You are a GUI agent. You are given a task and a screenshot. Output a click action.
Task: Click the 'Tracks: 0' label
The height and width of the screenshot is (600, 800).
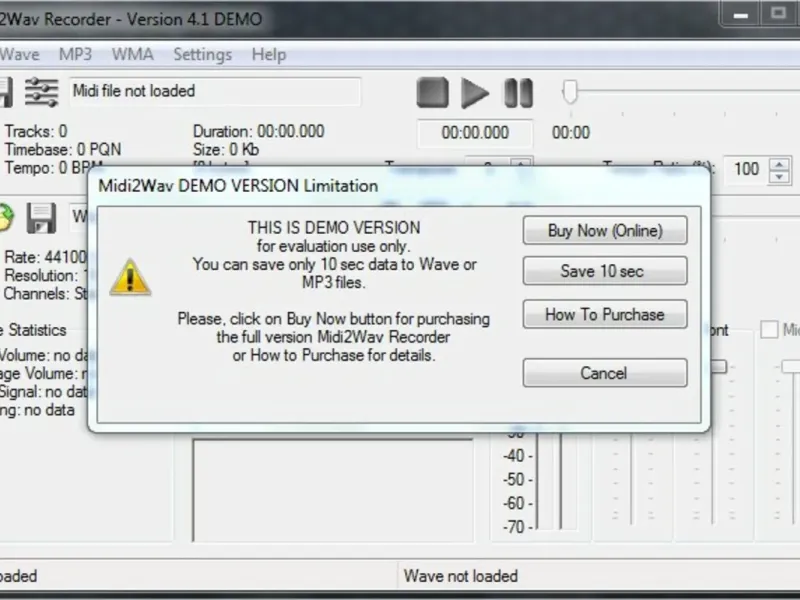[x=36, y=131]
